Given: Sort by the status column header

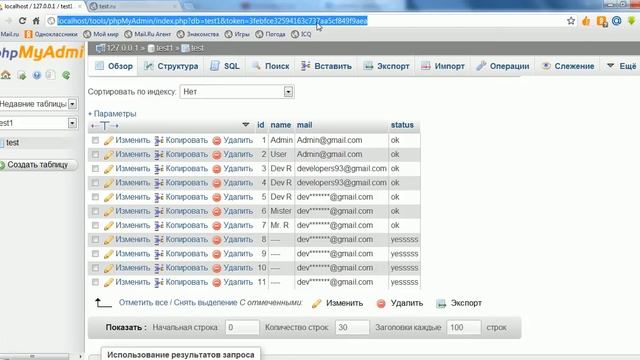Looking at the screenshot, I should coord(402,125).
